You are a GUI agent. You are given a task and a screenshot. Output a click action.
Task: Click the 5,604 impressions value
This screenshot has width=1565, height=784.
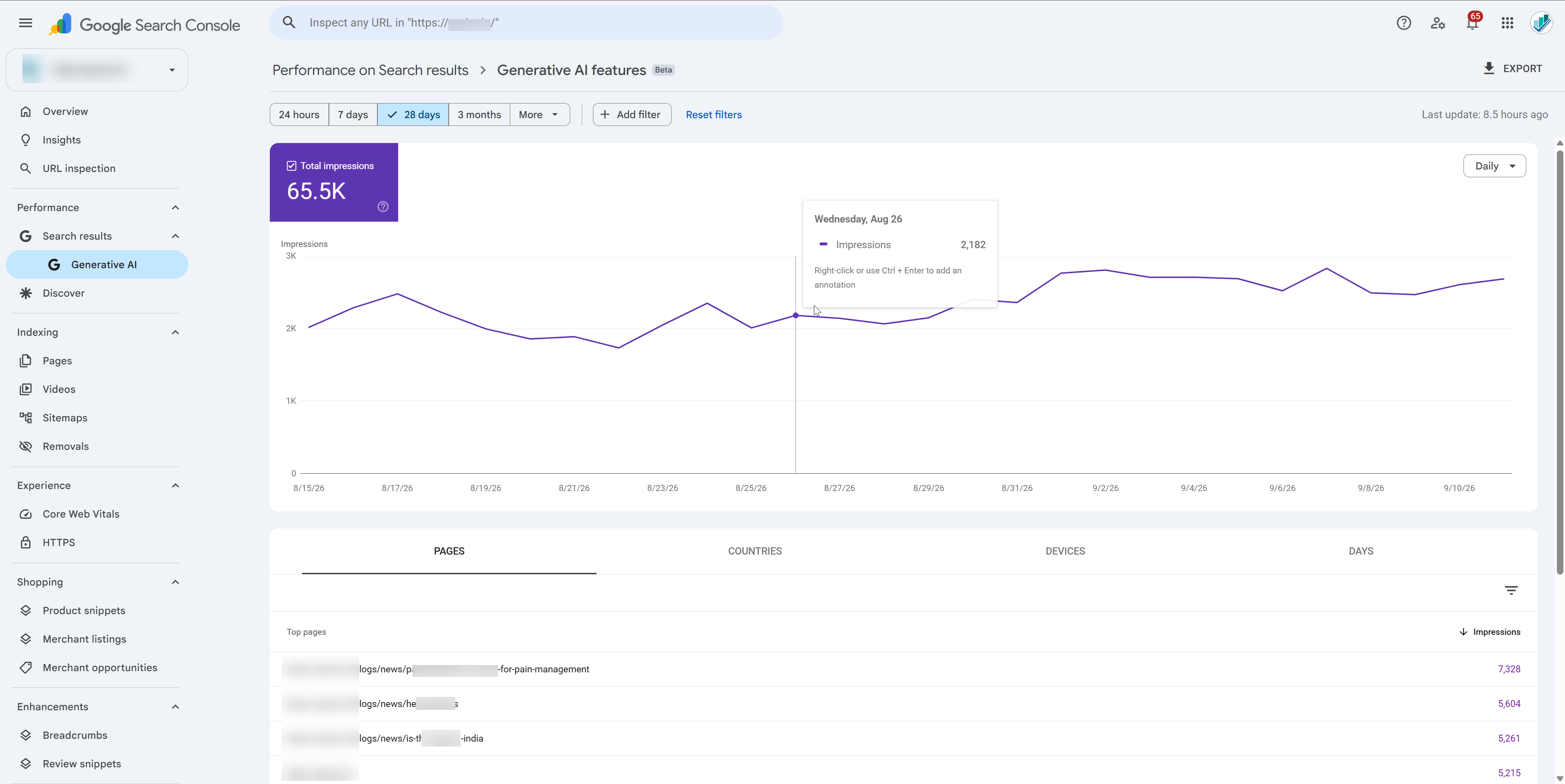[1509, 704]
